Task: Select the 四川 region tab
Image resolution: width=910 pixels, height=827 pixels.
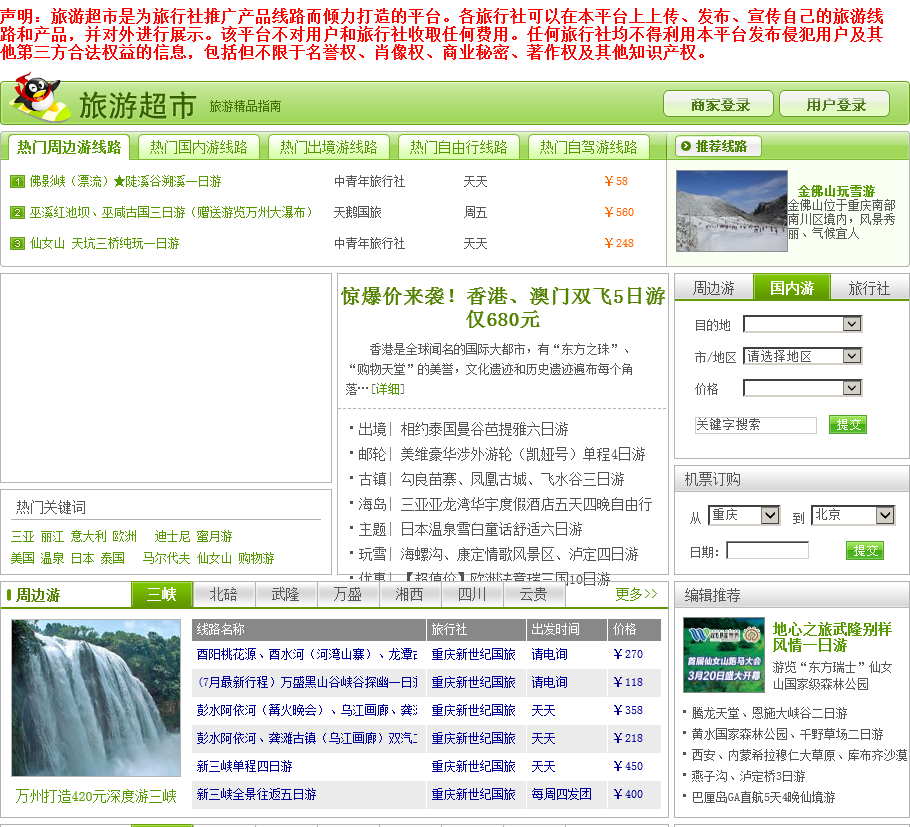Action: click(x=472, y=594)
